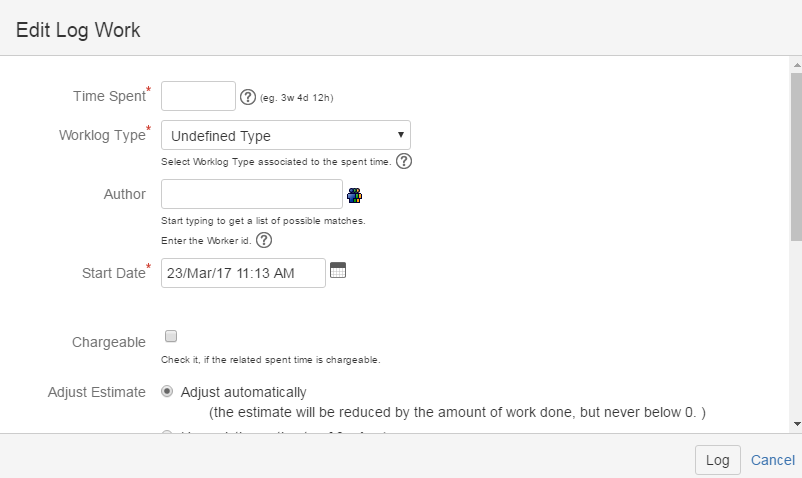Image resolution: width=802 pixels, height=478 pixels.
Task: Click the Start Date field
Action: click(x=243, y=273)
